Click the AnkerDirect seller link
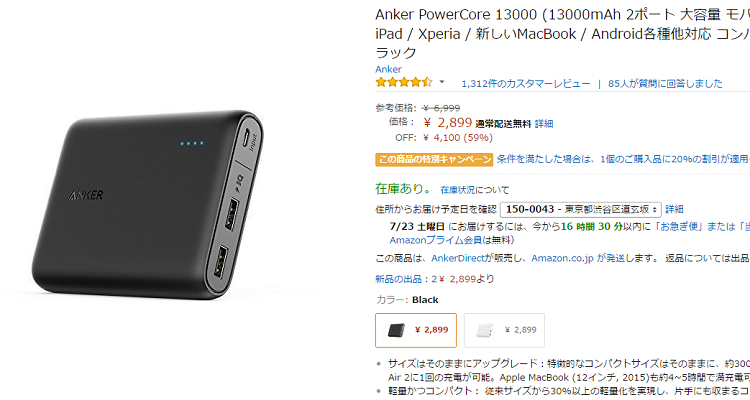750x400 pixels. [458, 258]
